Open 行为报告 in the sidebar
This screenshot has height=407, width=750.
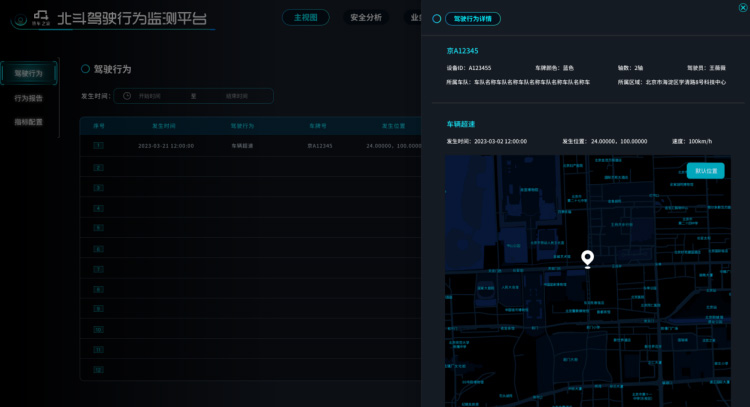29,98
